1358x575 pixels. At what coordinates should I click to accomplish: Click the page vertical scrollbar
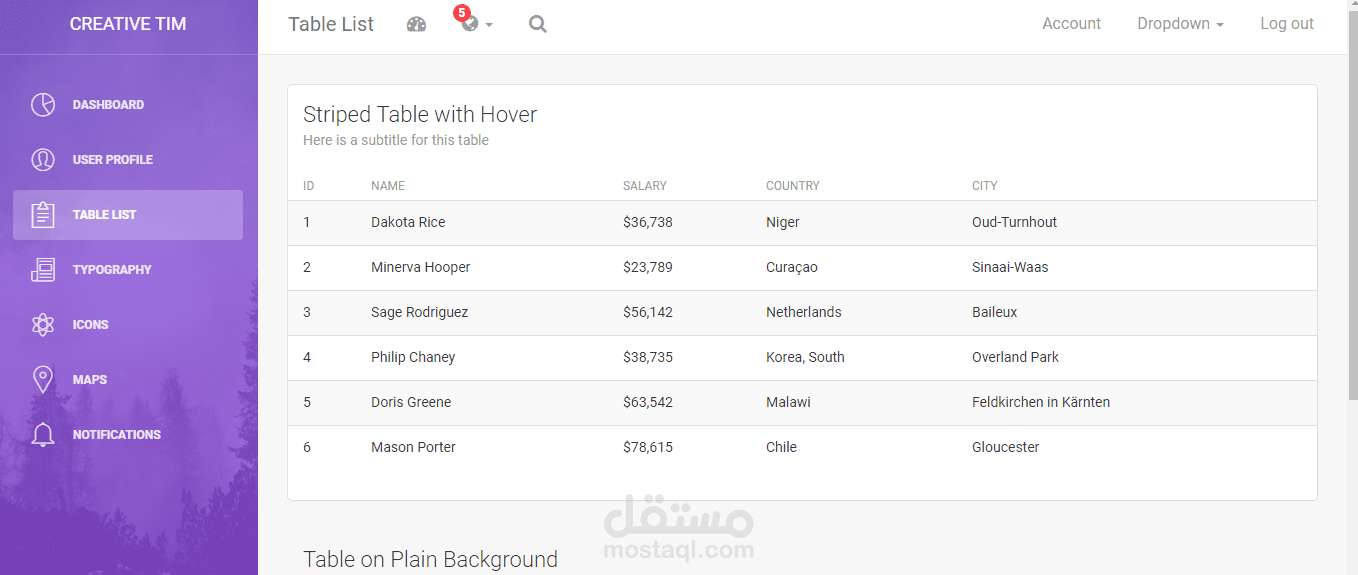click(x=1352, y=200)
